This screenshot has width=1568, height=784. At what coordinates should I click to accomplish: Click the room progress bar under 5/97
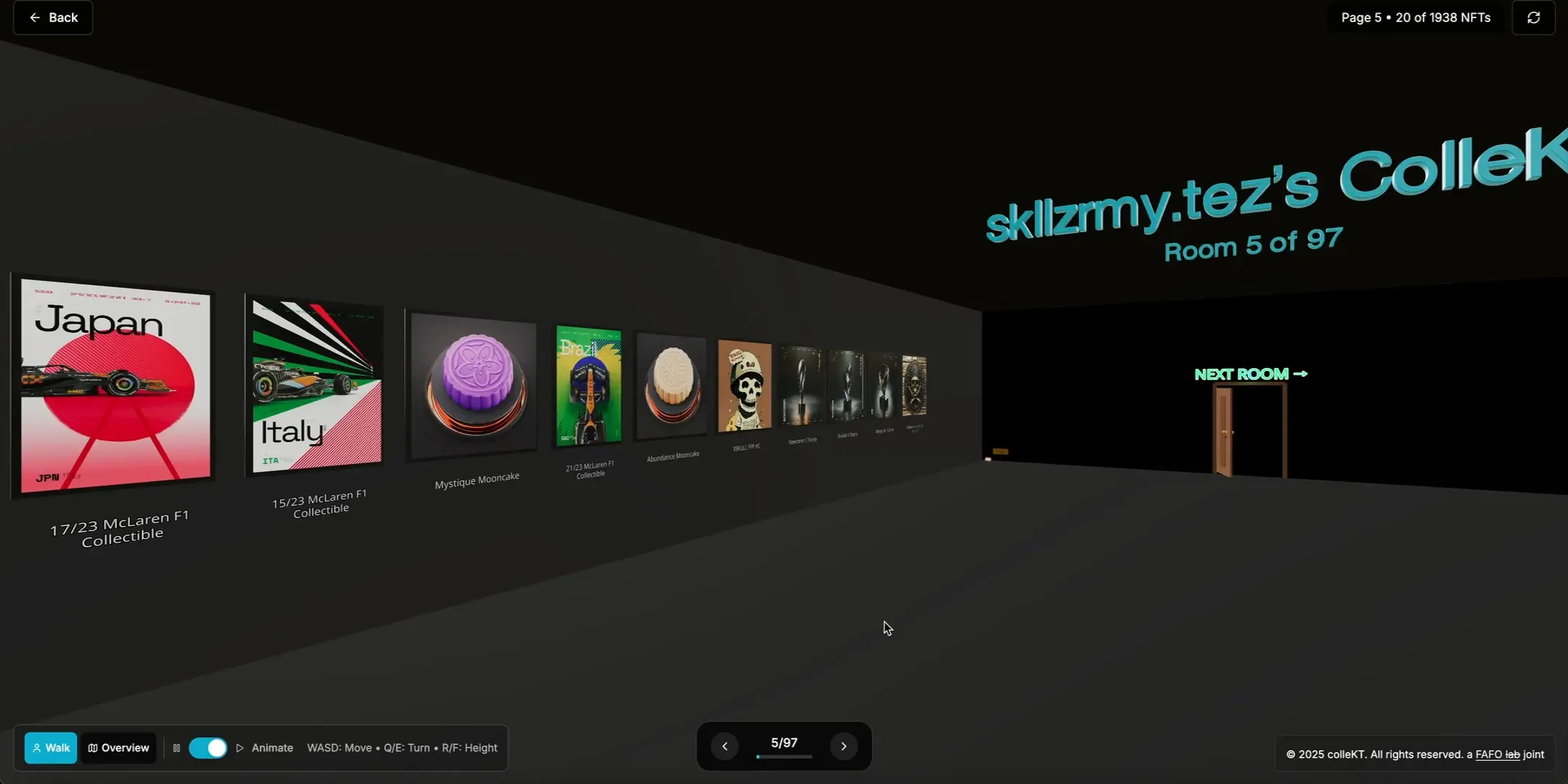click(x=784, y=757)
